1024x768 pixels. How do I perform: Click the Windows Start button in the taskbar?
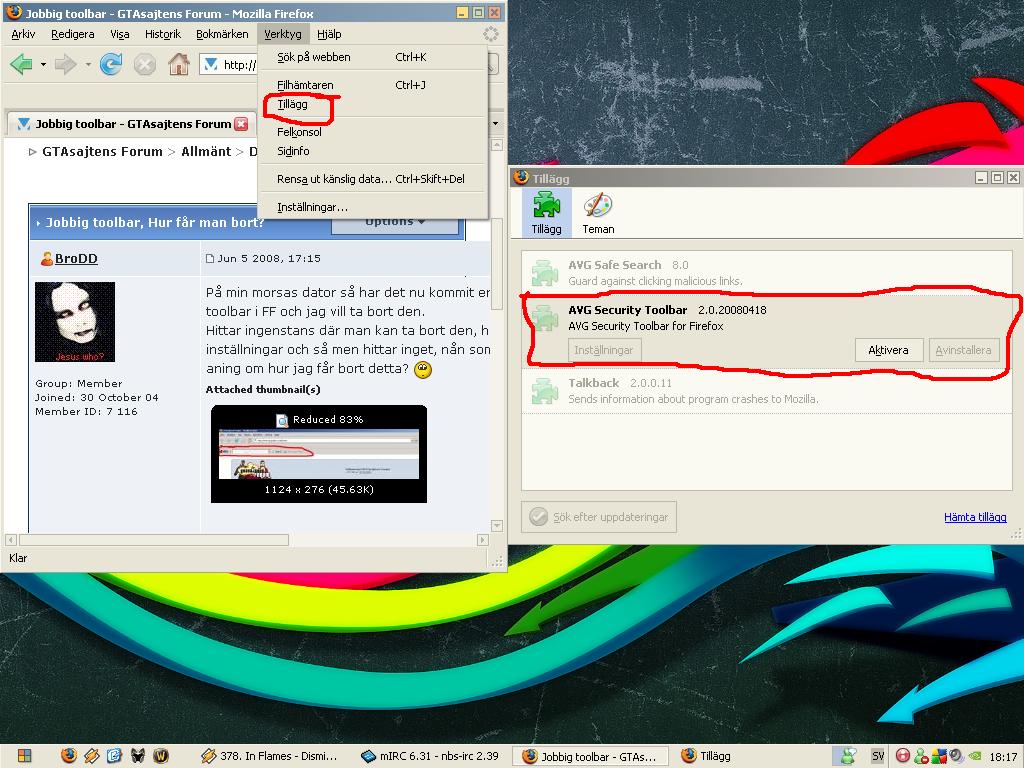tap(24, 756)
